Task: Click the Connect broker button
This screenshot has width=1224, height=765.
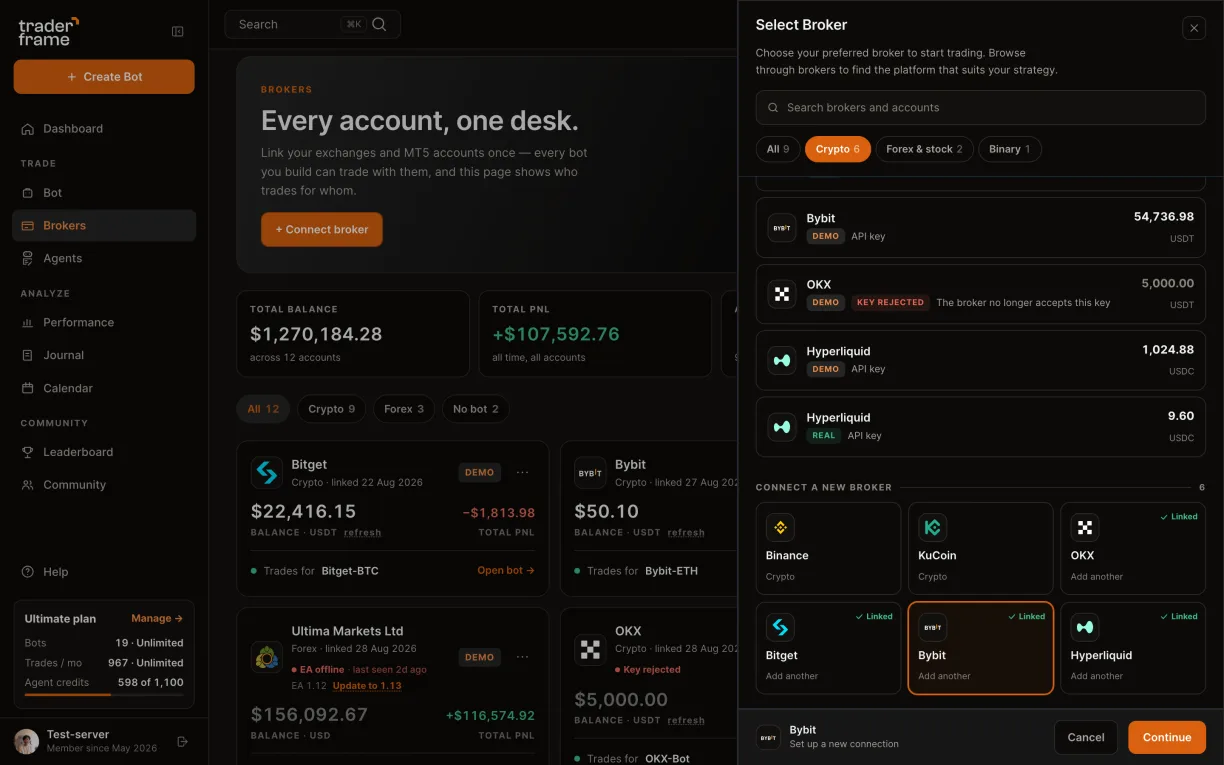Action: pos(322,229)
